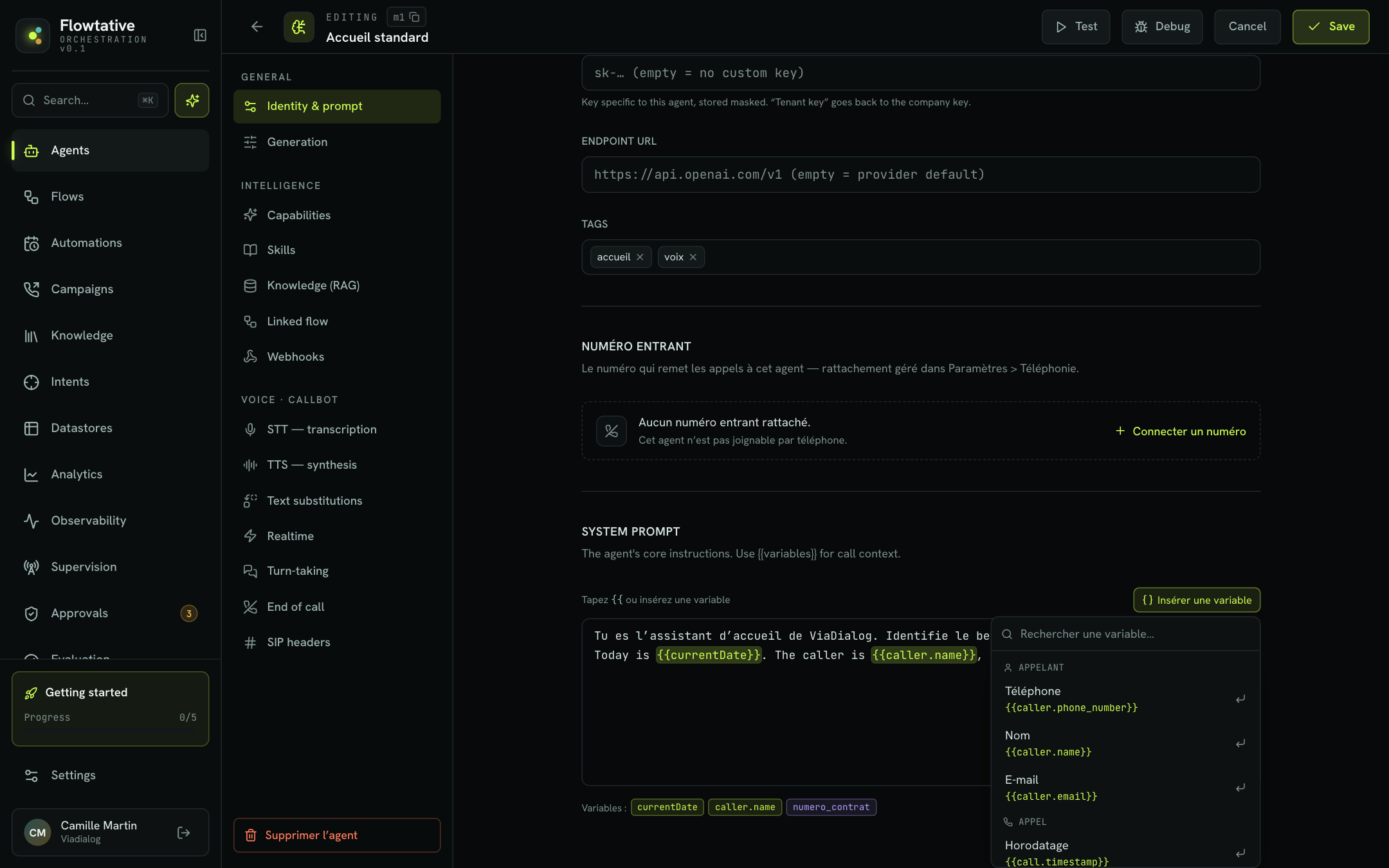Open the Capabilities section
This screenshot has width=1389, height=868.
(x=337, y=215)
